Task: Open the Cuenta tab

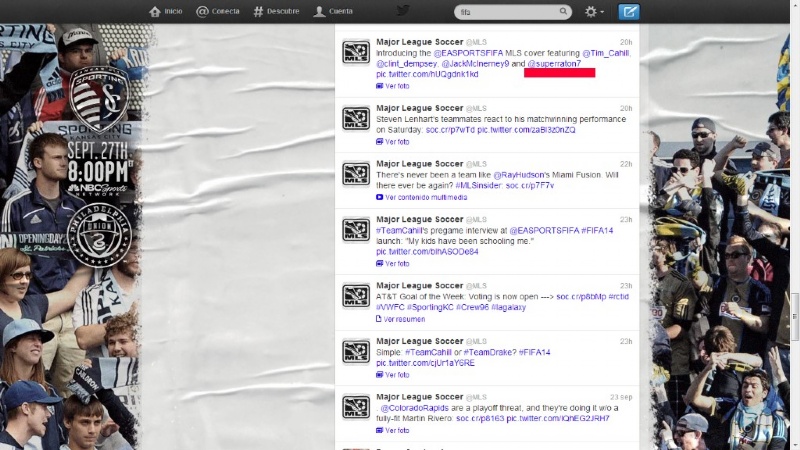Action: coord(333,11)
